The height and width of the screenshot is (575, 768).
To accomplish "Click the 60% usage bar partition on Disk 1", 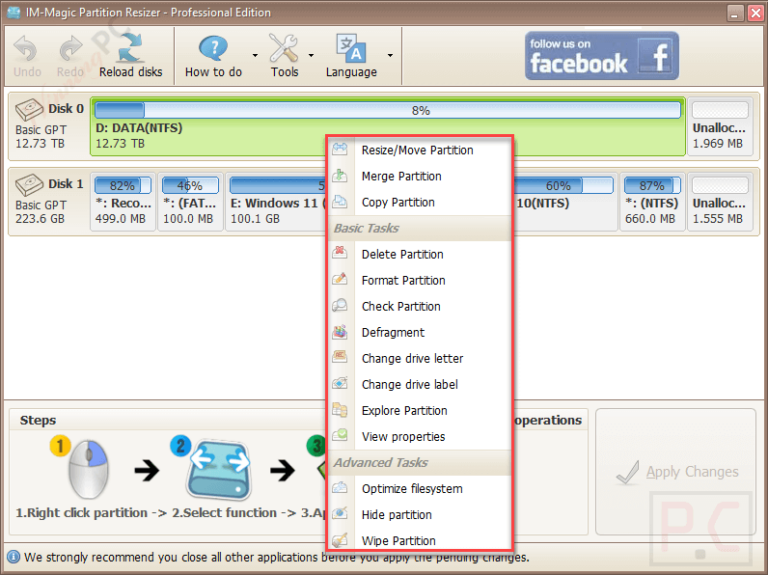I will 563,186.
